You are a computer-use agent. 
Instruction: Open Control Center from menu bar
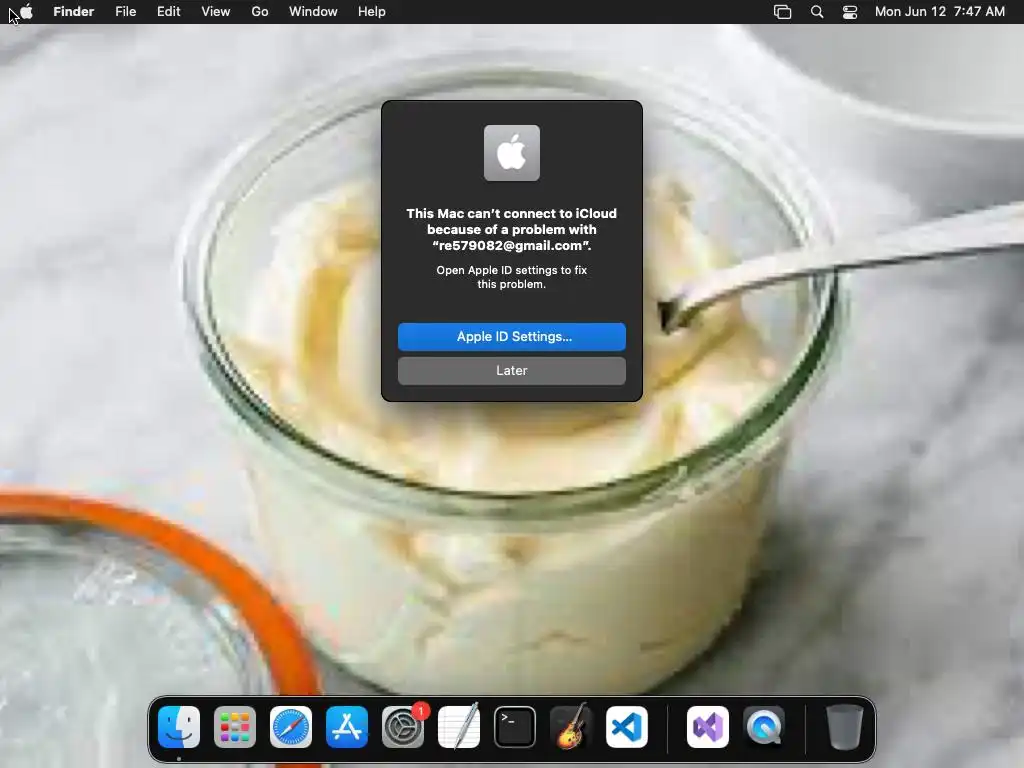[x=850, y=12]
